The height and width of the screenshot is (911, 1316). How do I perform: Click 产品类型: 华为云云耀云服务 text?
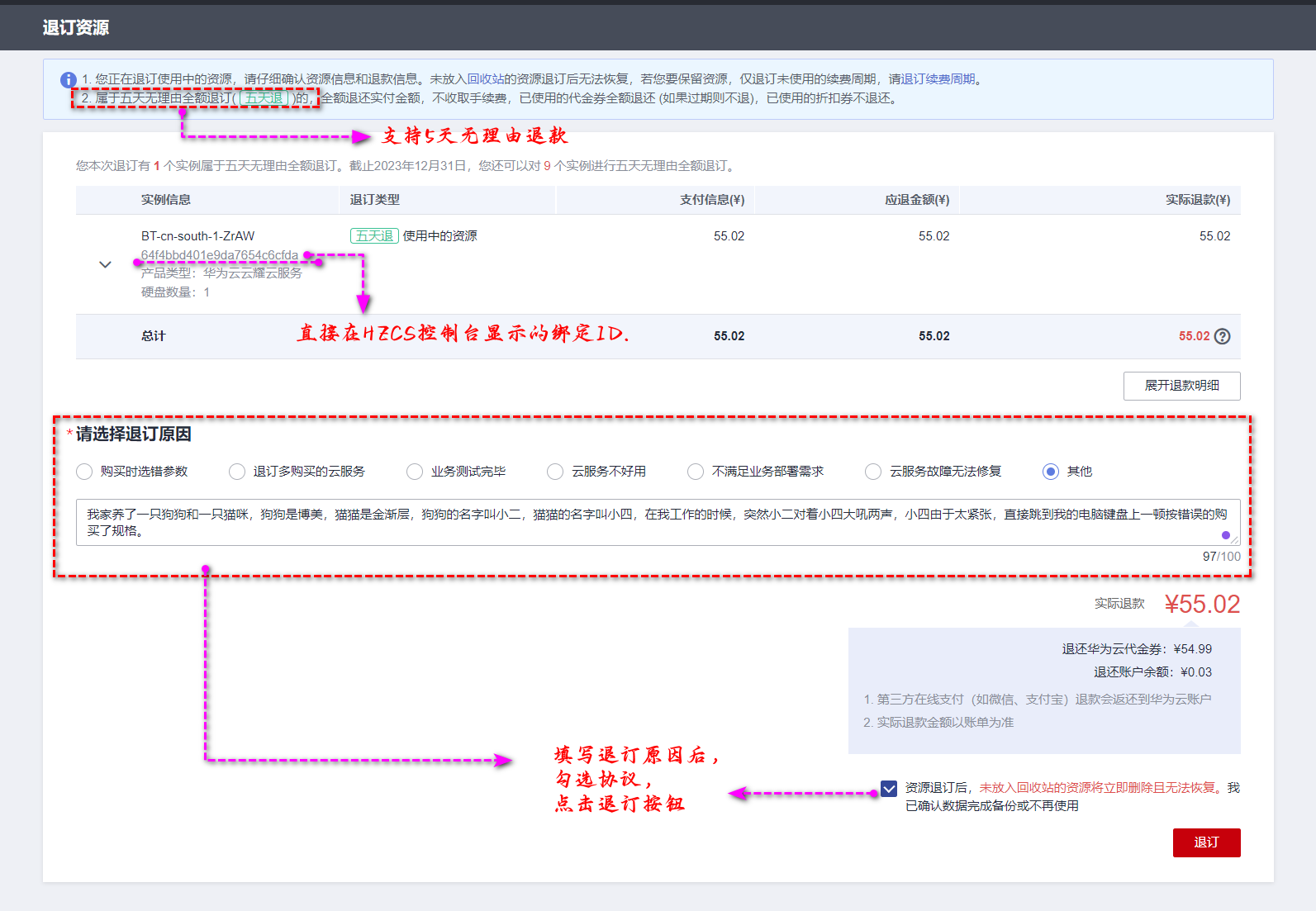click(221, 273)
